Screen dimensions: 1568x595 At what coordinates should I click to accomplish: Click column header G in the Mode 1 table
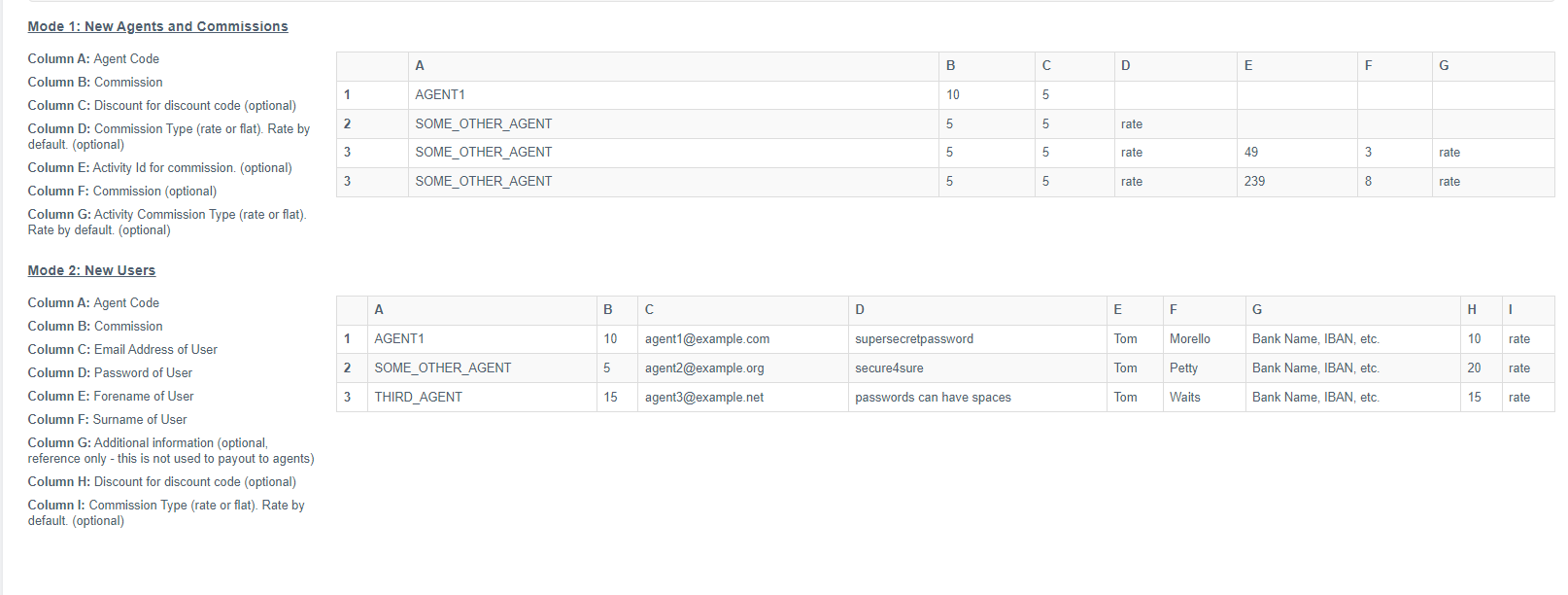[1493, 66]
